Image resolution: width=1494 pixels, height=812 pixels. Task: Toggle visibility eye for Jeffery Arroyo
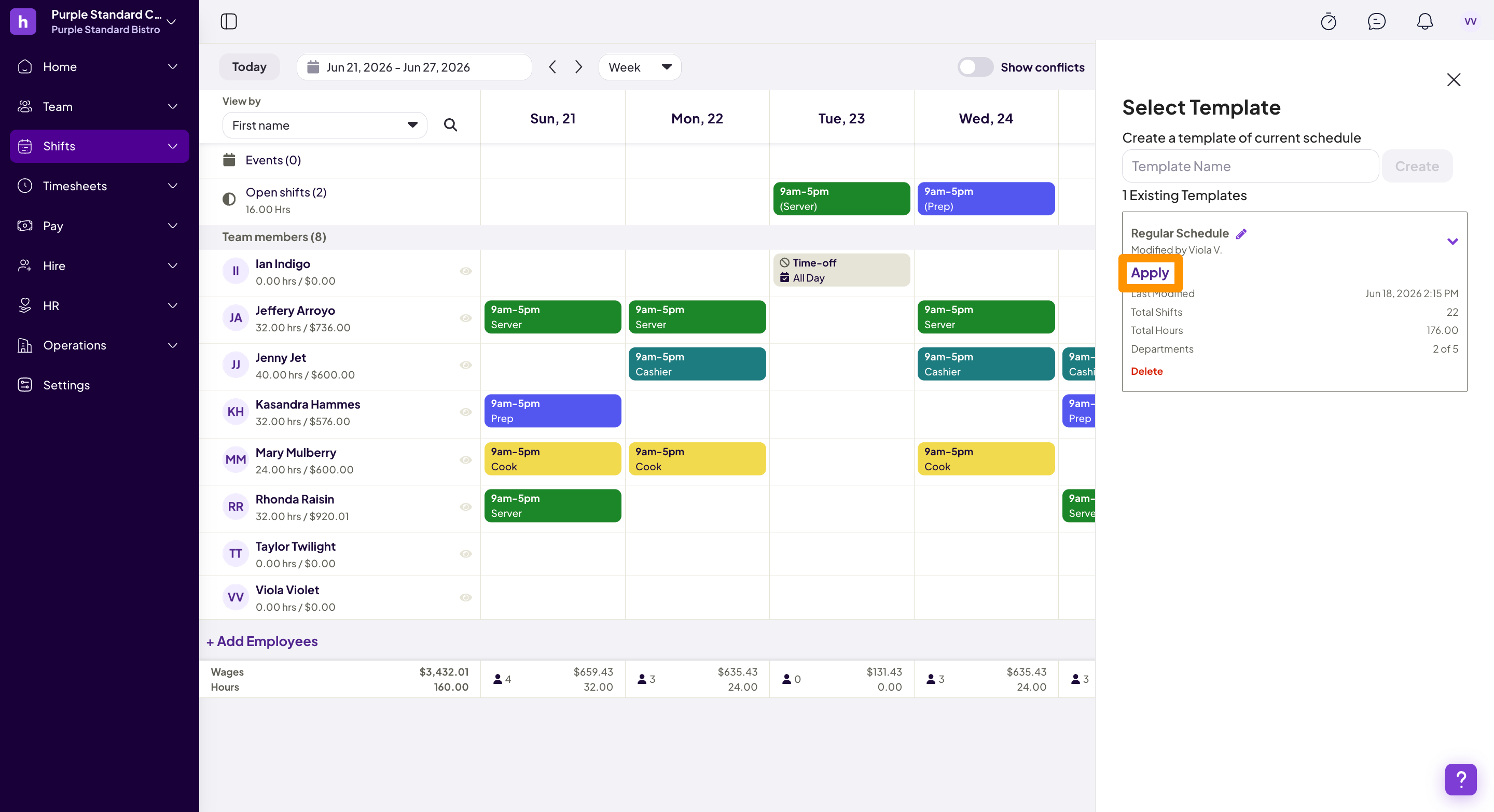coord(465,318)
